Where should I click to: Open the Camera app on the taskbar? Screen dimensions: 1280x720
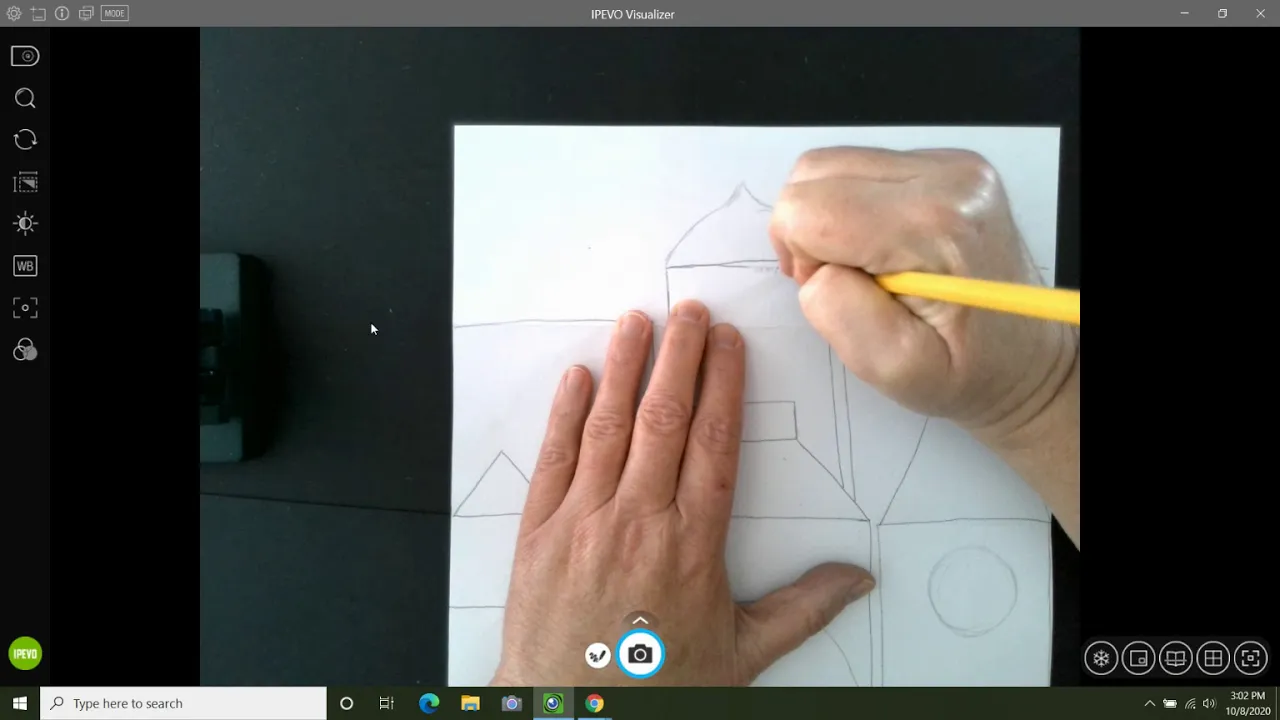(x=511, y=703)
